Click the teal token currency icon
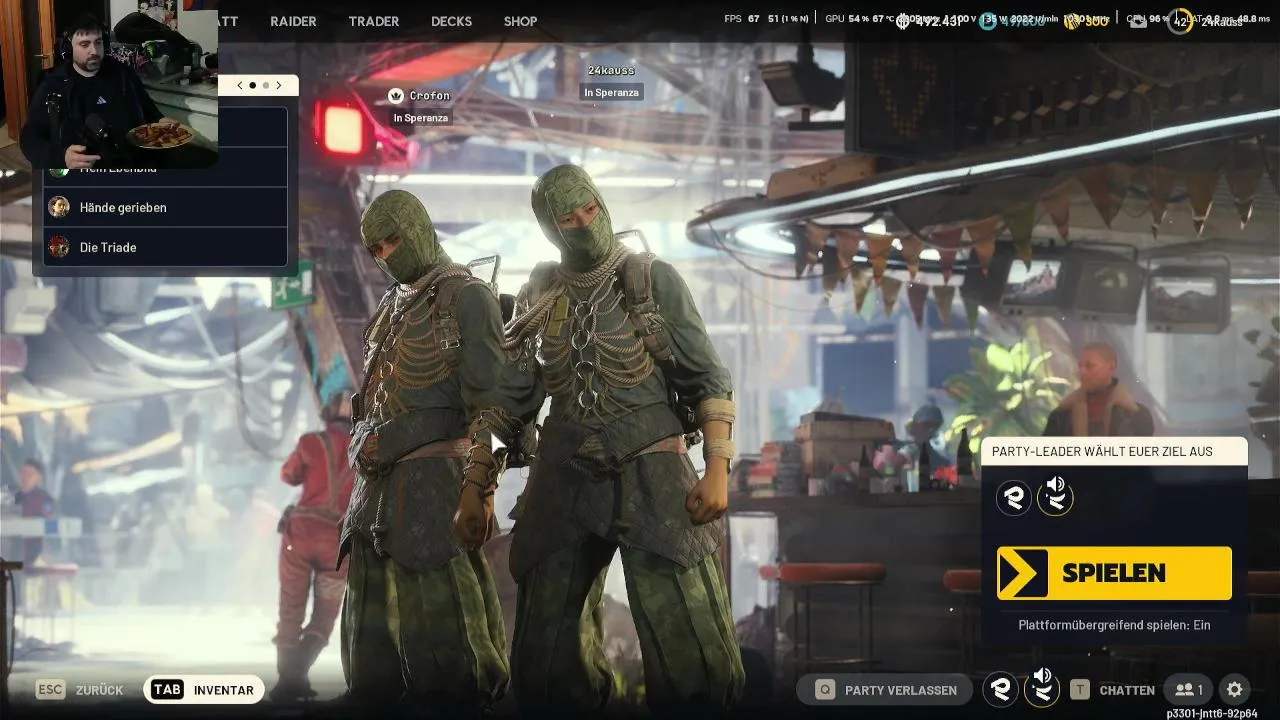1280x720 pixels. [988, 21]
